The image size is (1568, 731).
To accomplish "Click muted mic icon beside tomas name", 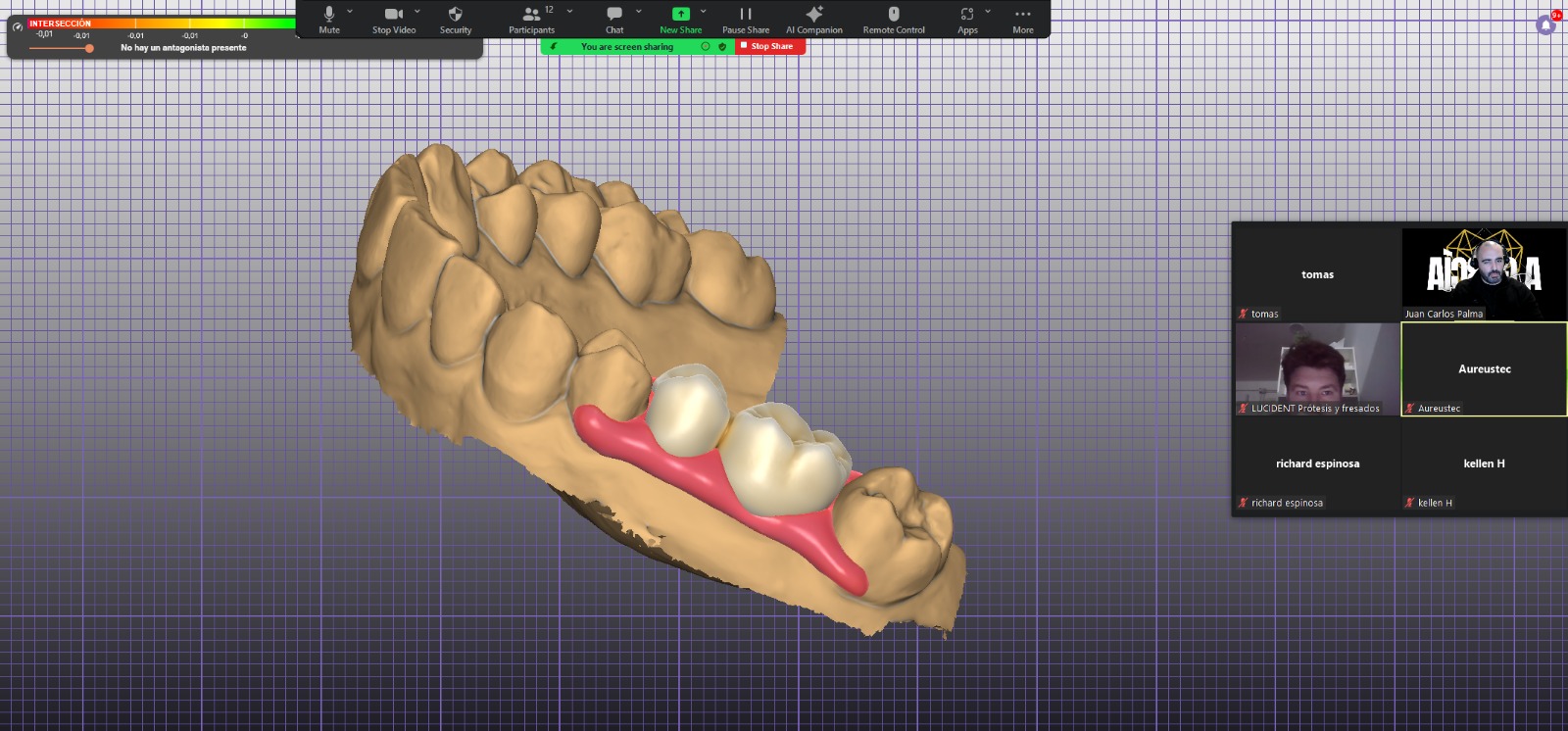I will coord(1244,314).
